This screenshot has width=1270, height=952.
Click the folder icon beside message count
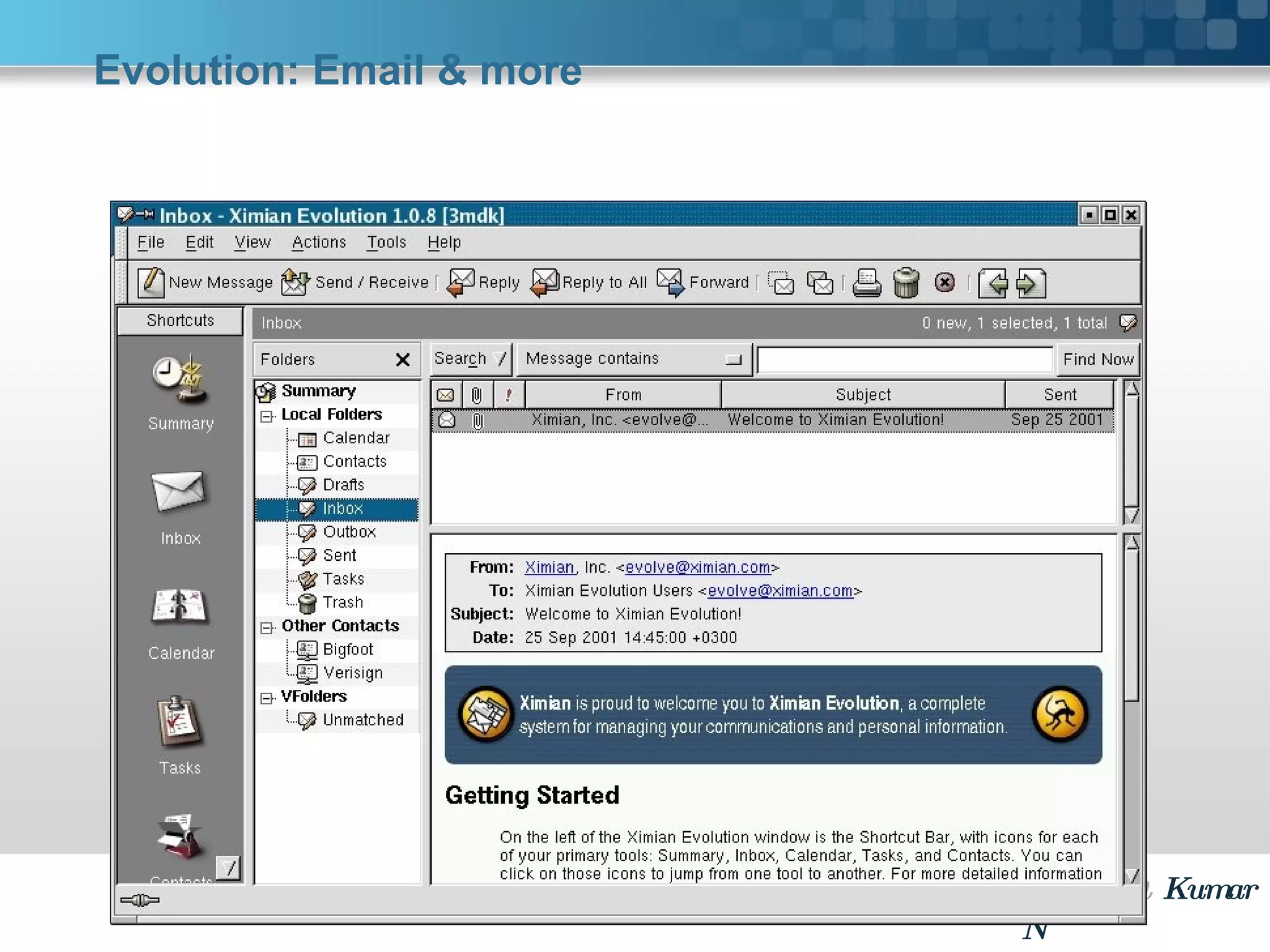[1128, 323]
